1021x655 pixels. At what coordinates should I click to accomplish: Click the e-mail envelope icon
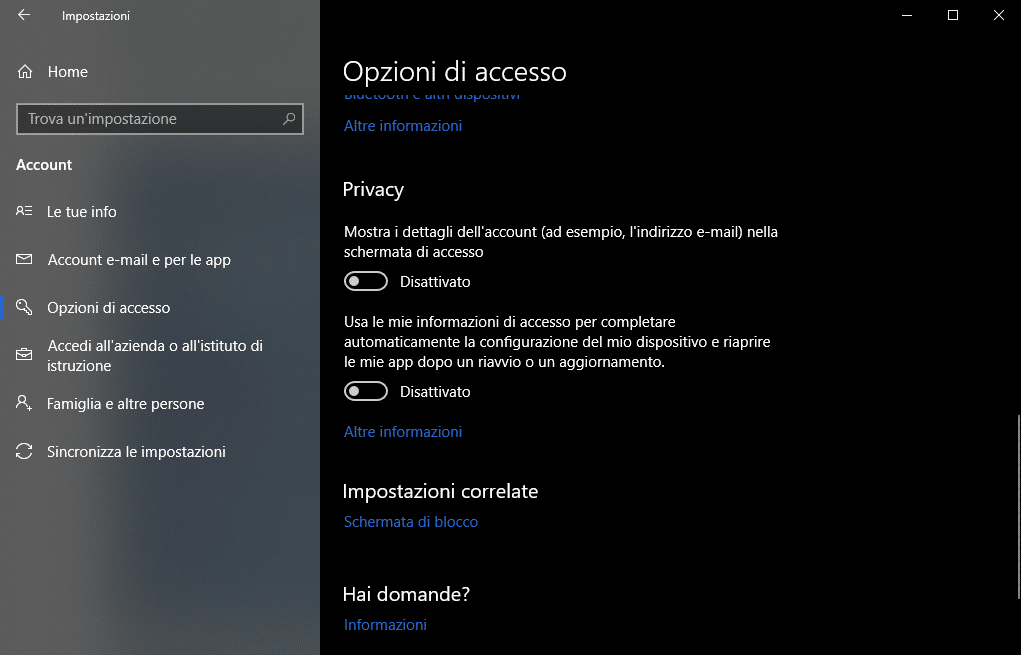pos(25,260)
